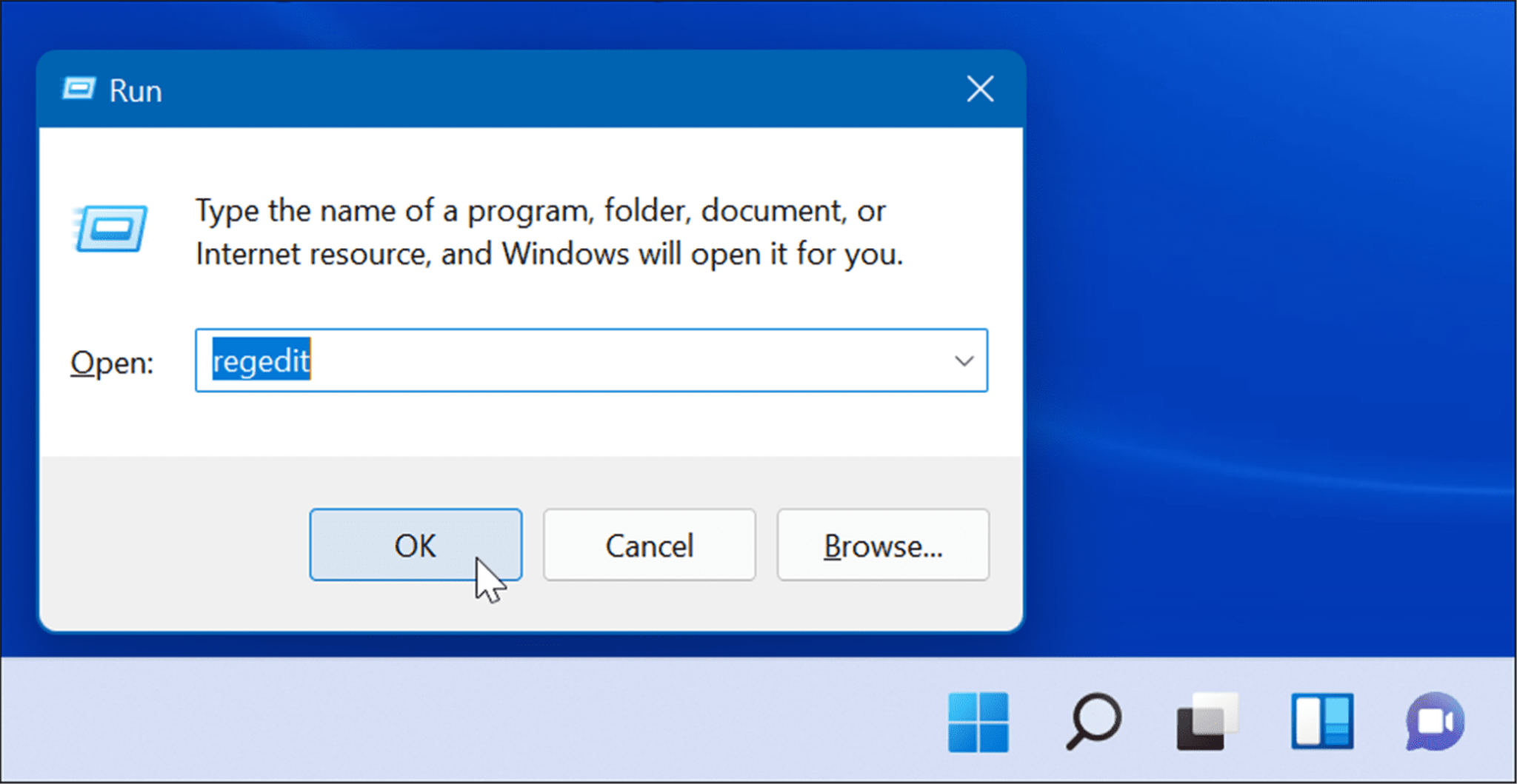Expand the Open field history dropdown

pyautogui.click(x=963, y=361)
